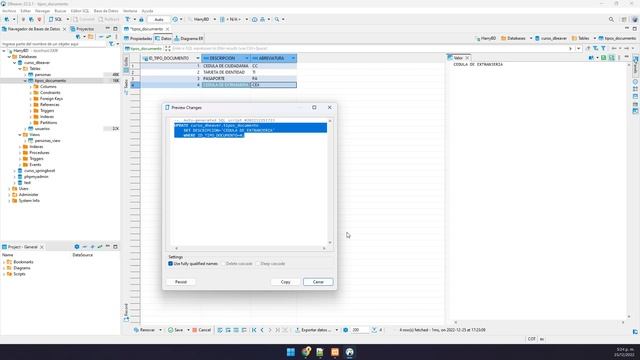Open the ID_TIPO_DOCUMENTO column sort arrow

[198, 58]
